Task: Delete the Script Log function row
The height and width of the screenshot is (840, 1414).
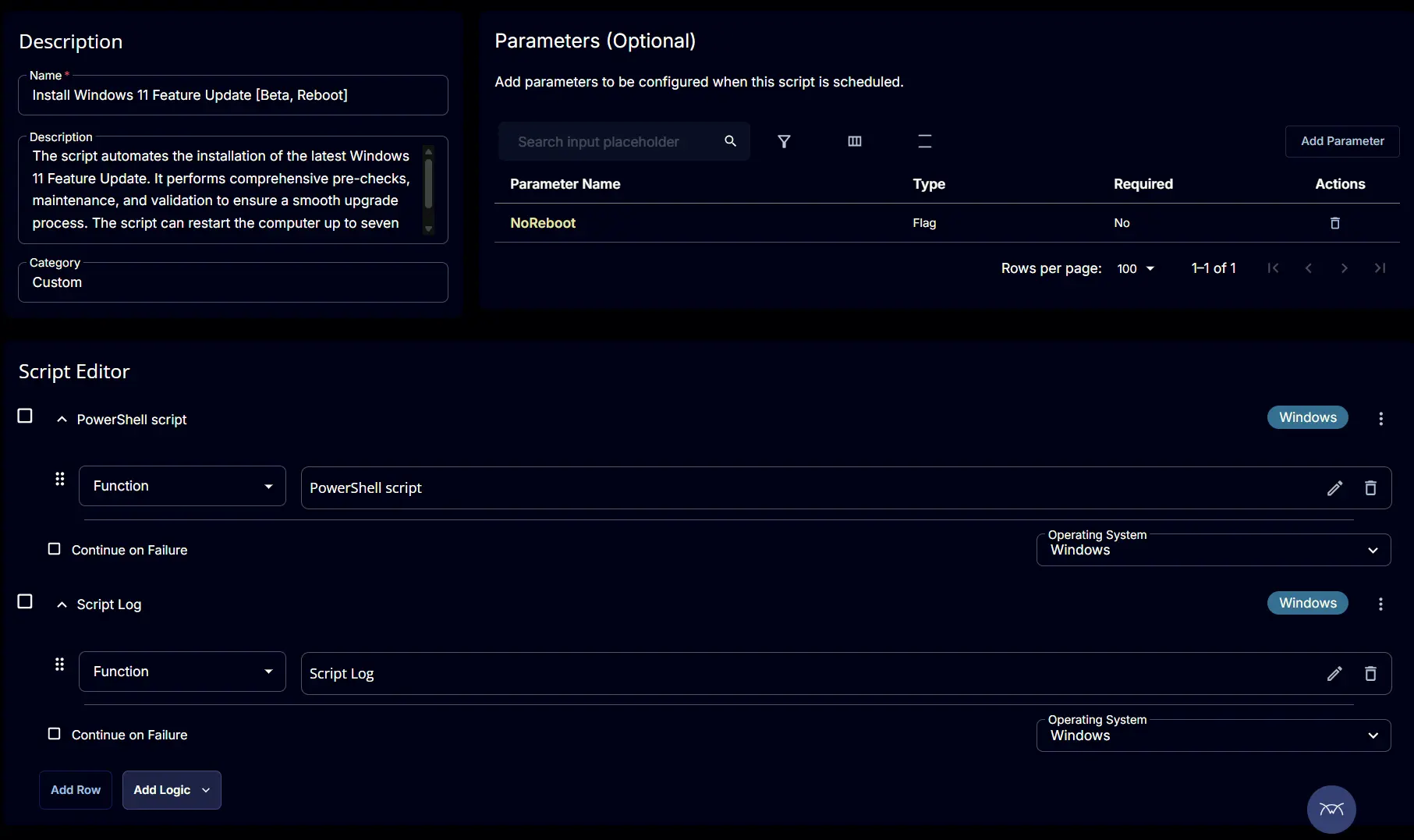Action: (1370, 674)
